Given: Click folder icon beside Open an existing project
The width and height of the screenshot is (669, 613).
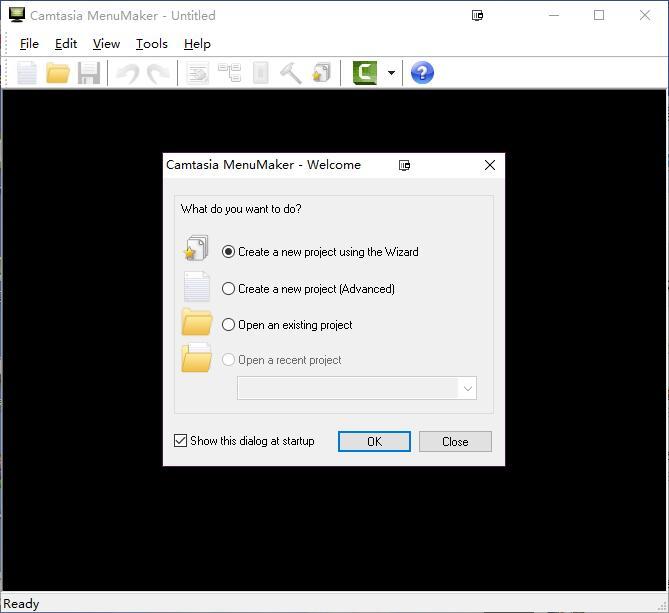Looking at the screenshot, I should 197,322.
